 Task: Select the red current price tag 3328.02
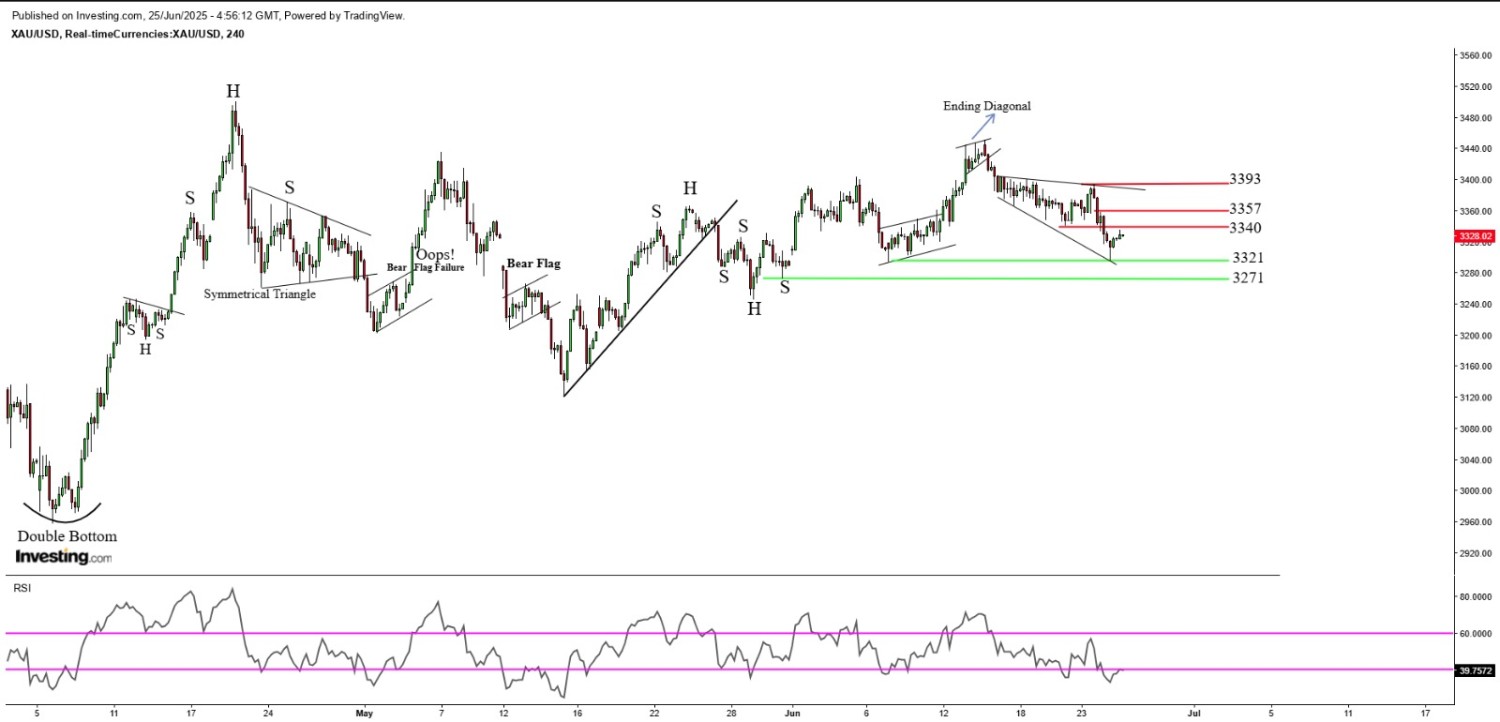[x=1476, y=237]
